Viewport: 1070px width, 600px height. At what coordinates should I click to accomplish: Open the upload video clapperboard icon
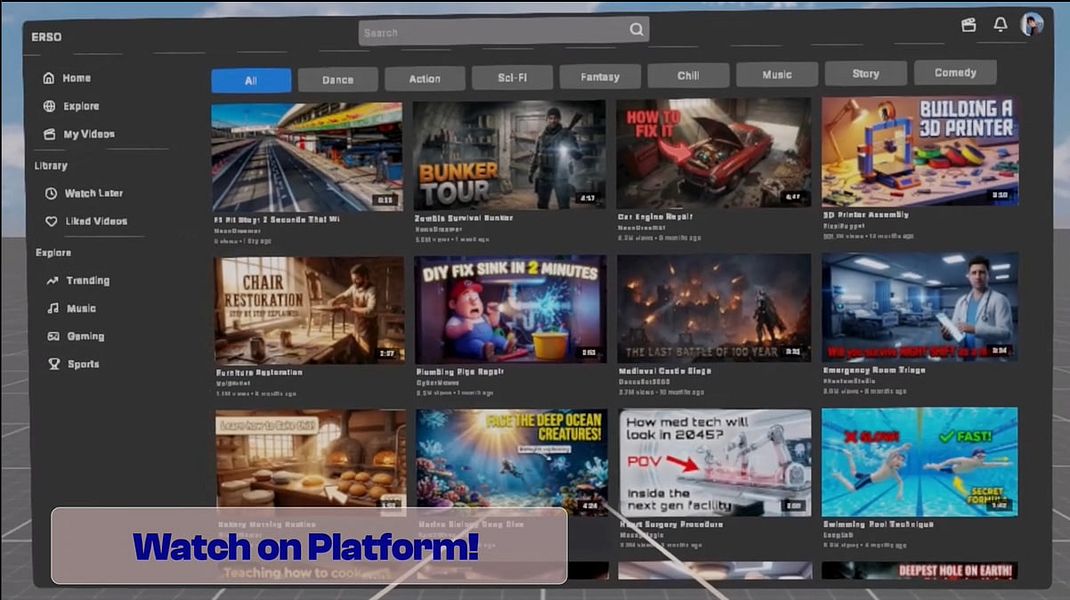968,25
